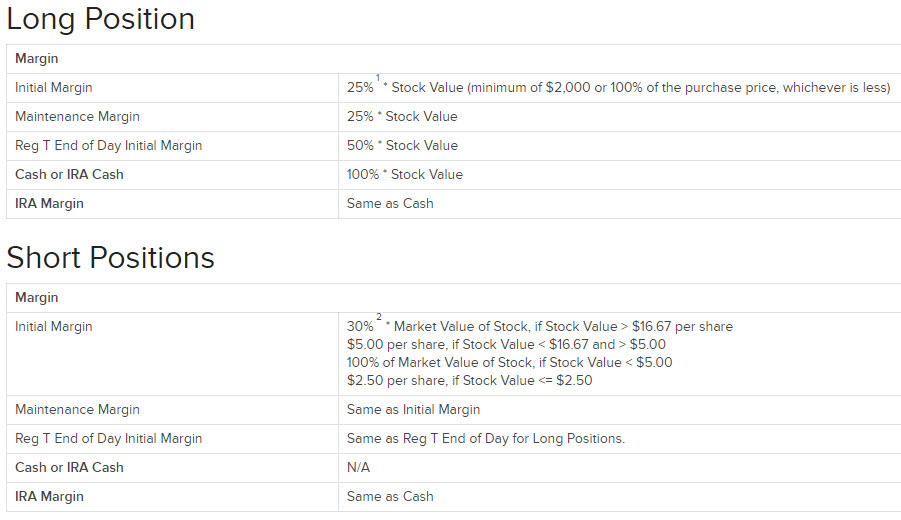Click footnote 2 superscript beside 30% Market Value
The height and width of the screenshot is (520, 901).
379,318
